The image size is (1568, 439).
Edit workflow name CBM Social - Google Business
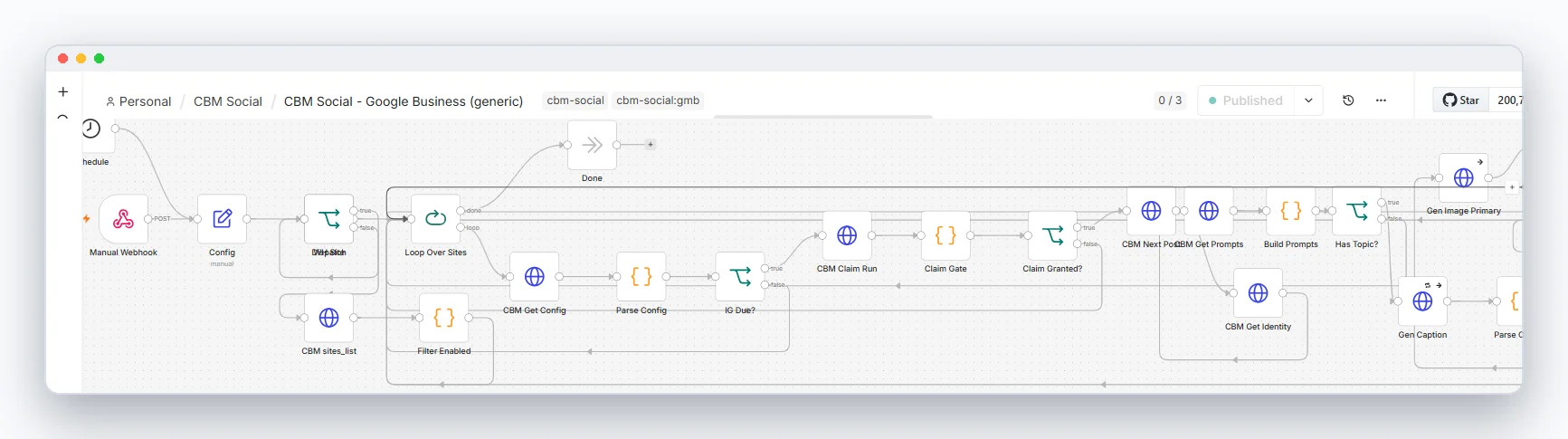[404, 101]
